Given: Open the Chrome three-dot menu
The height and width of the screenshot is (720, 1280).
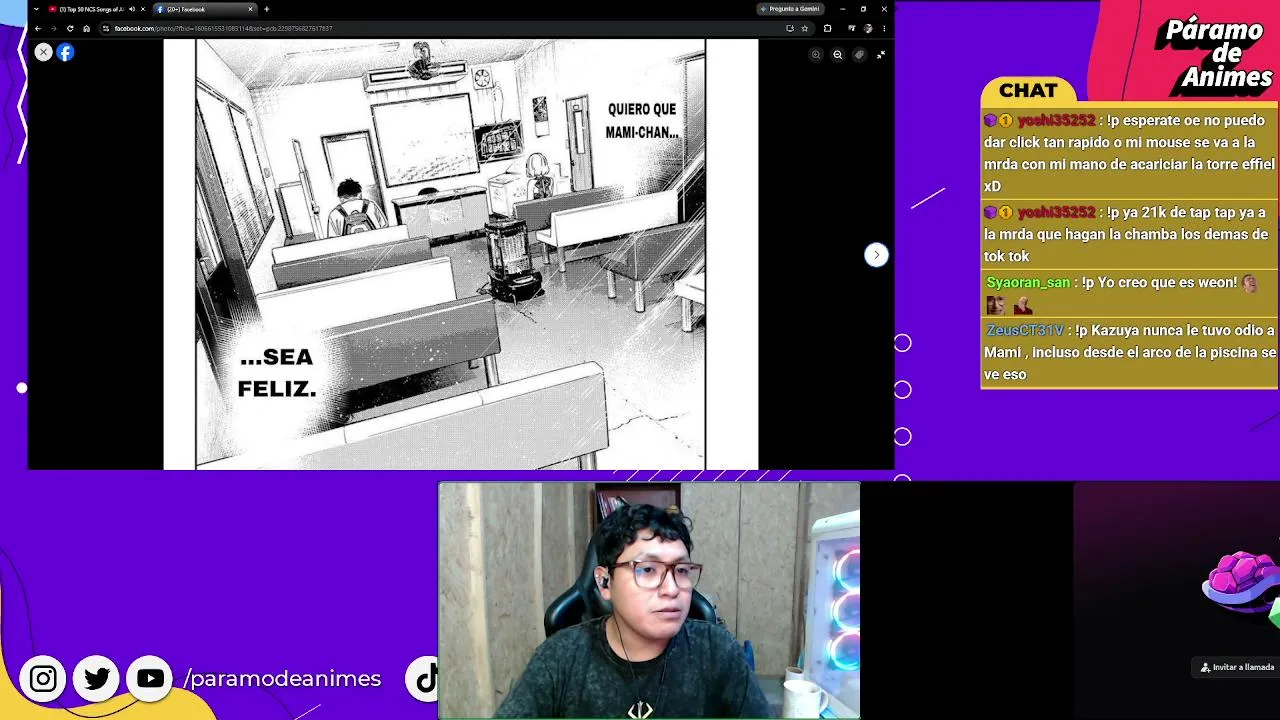Looking at the screenshot, I should (884, 28).
